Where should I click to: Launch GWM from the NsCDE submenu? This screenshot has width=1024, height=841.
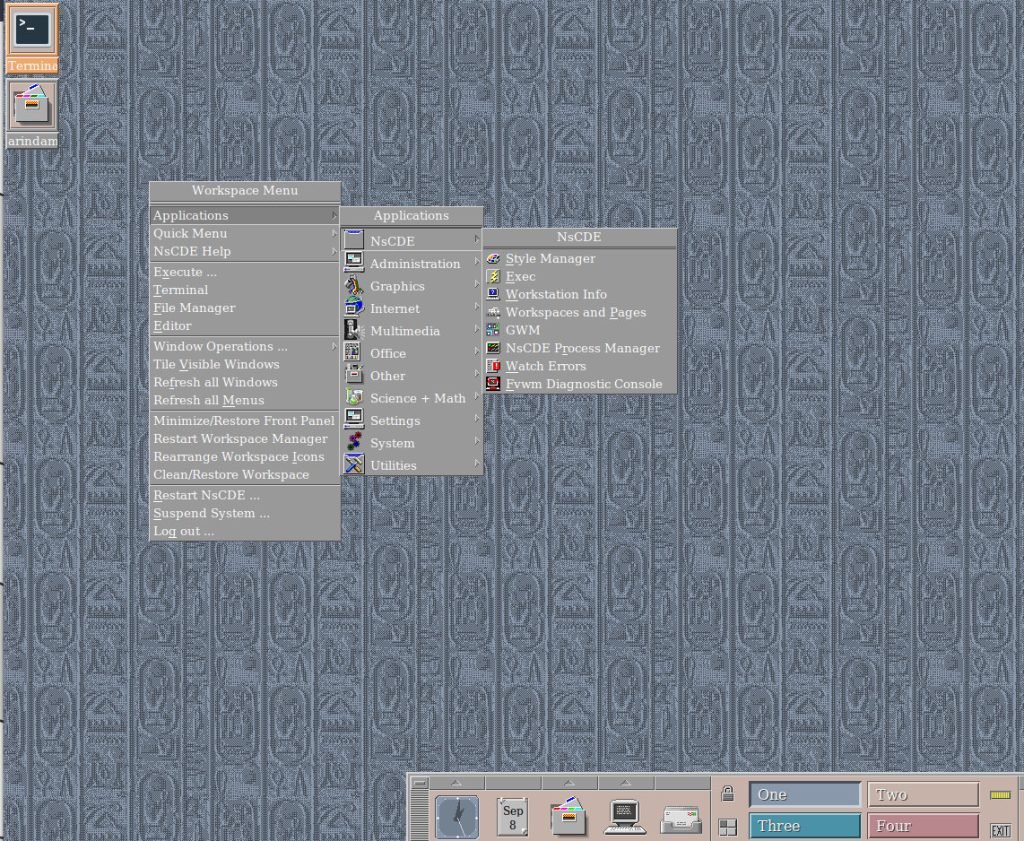579,330
